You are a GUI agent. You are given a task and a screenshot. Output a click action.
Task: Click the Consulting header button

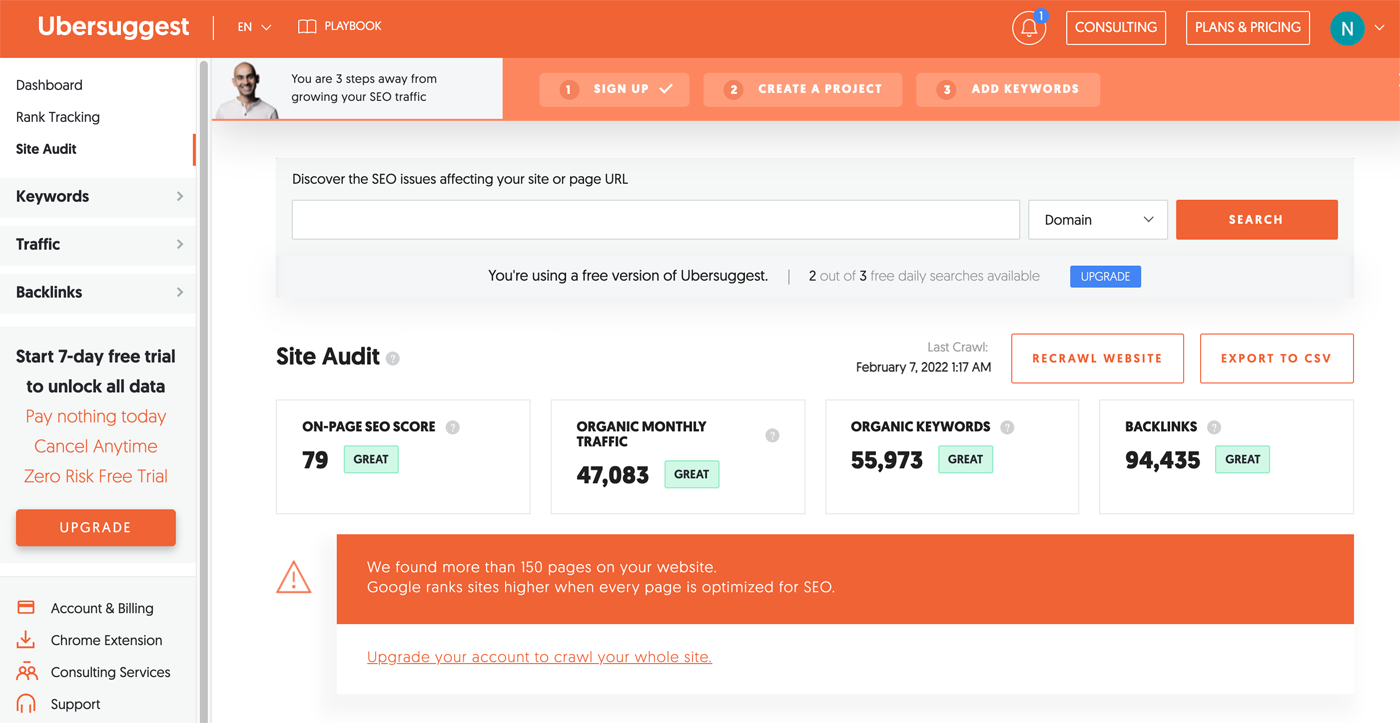[x=1116, y=27]
